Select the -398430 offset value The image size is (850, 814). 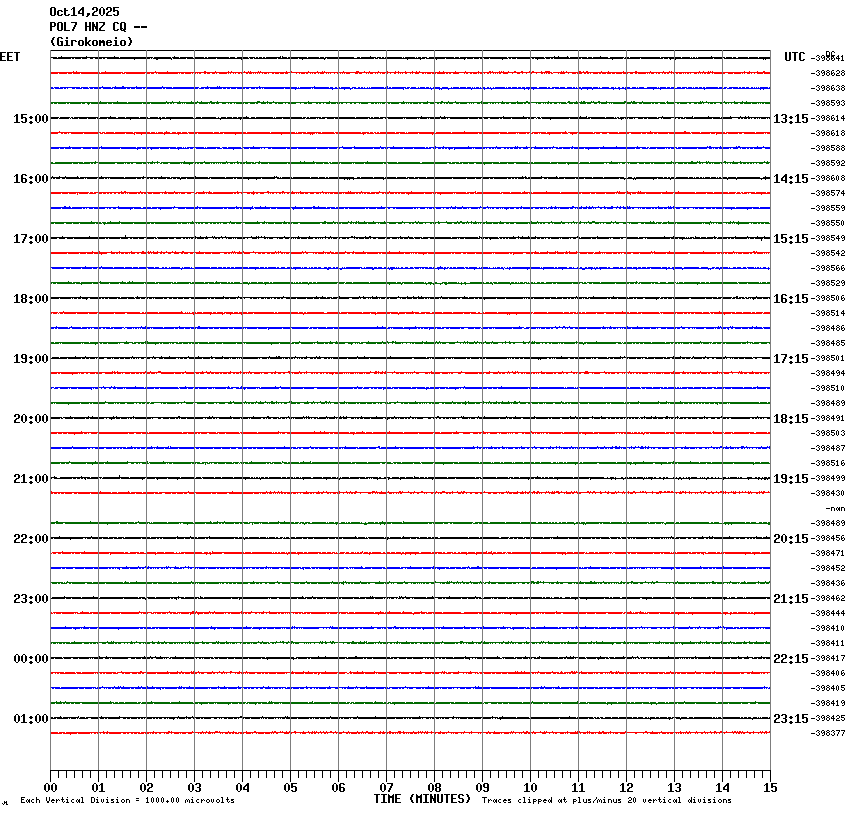tap(829, 494)
